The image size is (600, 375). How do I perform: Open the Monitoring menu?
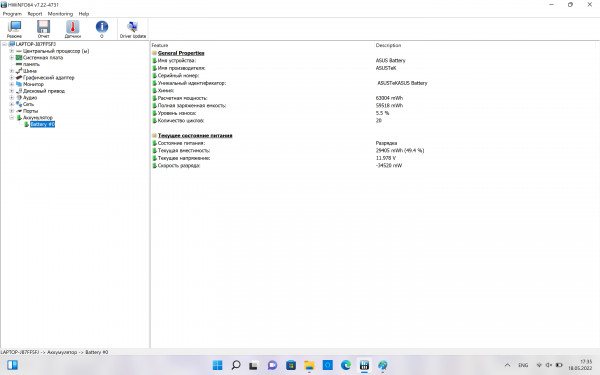[x=60, y=14]
